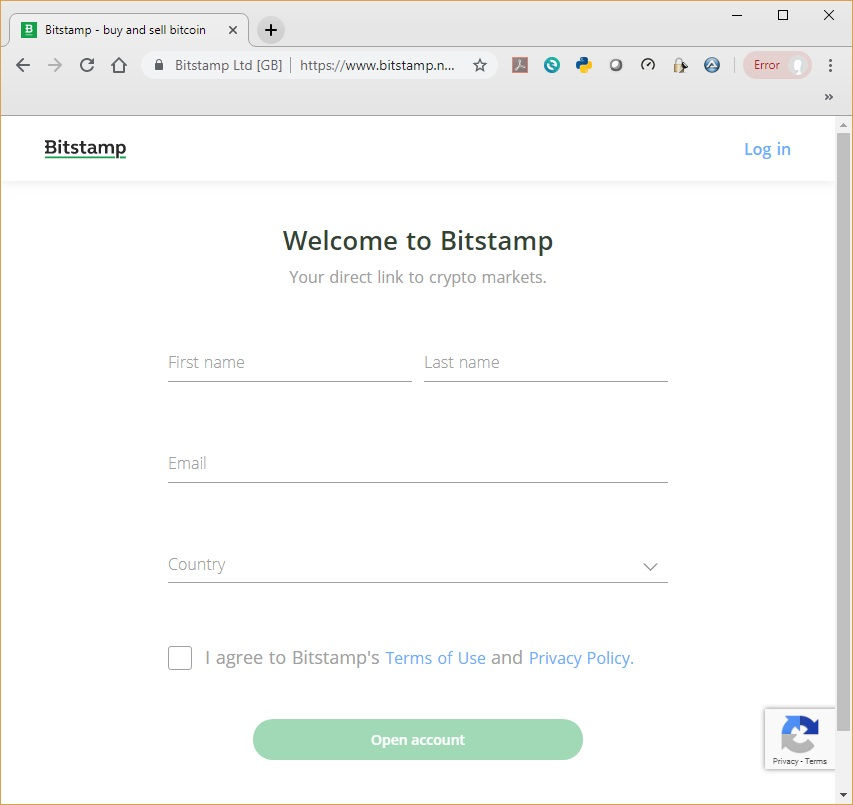Viewport: 853px width, 805px height.
Task: Open the speedometer extension icon
Action: (x=648, y=65)
